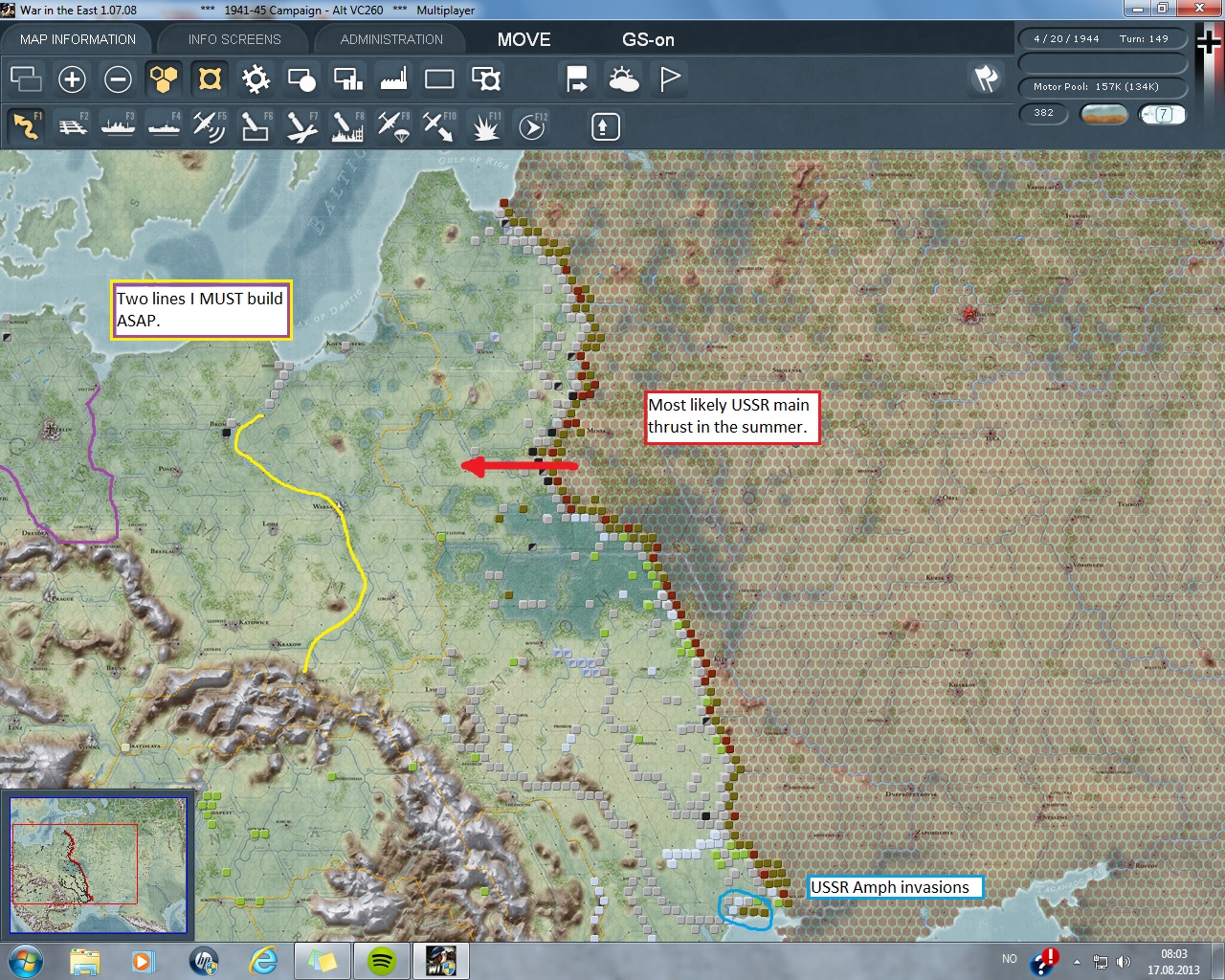The width and height of the screenshot is (1225, 980).
Task: Toggle the hex grid display
Action: pos(164,78)
